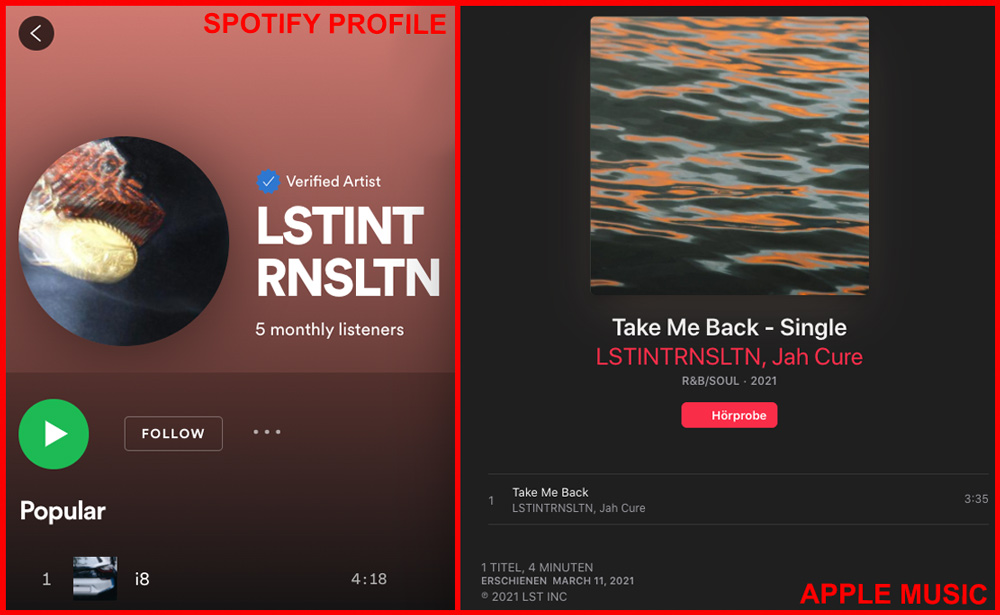The image size is (1000, 615).
Task: Click the Take Me Back - Single title
Action: [x=729, y=327]
